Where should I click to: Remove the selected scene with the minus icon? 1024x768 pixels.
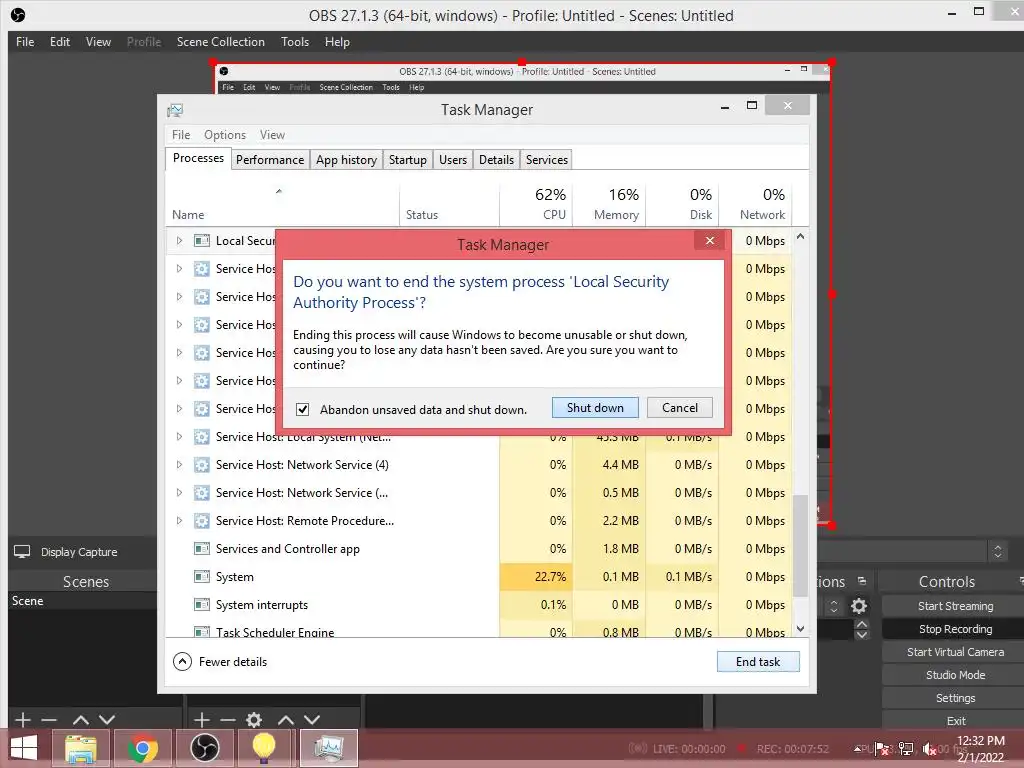(x=49, y=720)
